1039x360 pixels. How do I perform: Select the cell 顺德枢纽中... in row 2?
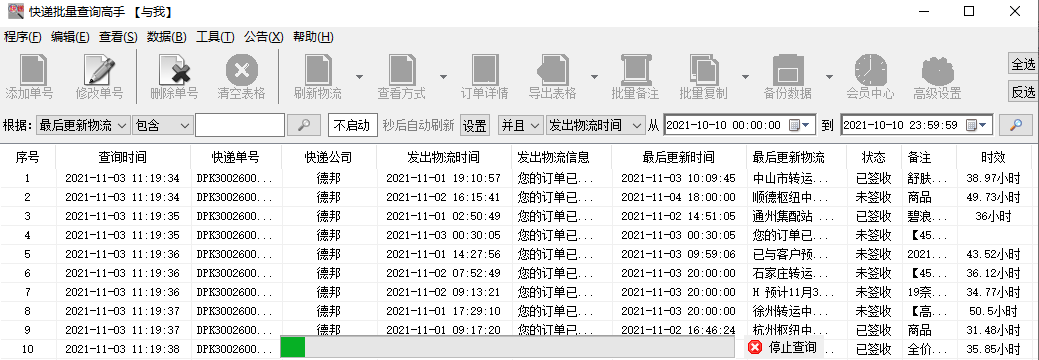(795, 198)
